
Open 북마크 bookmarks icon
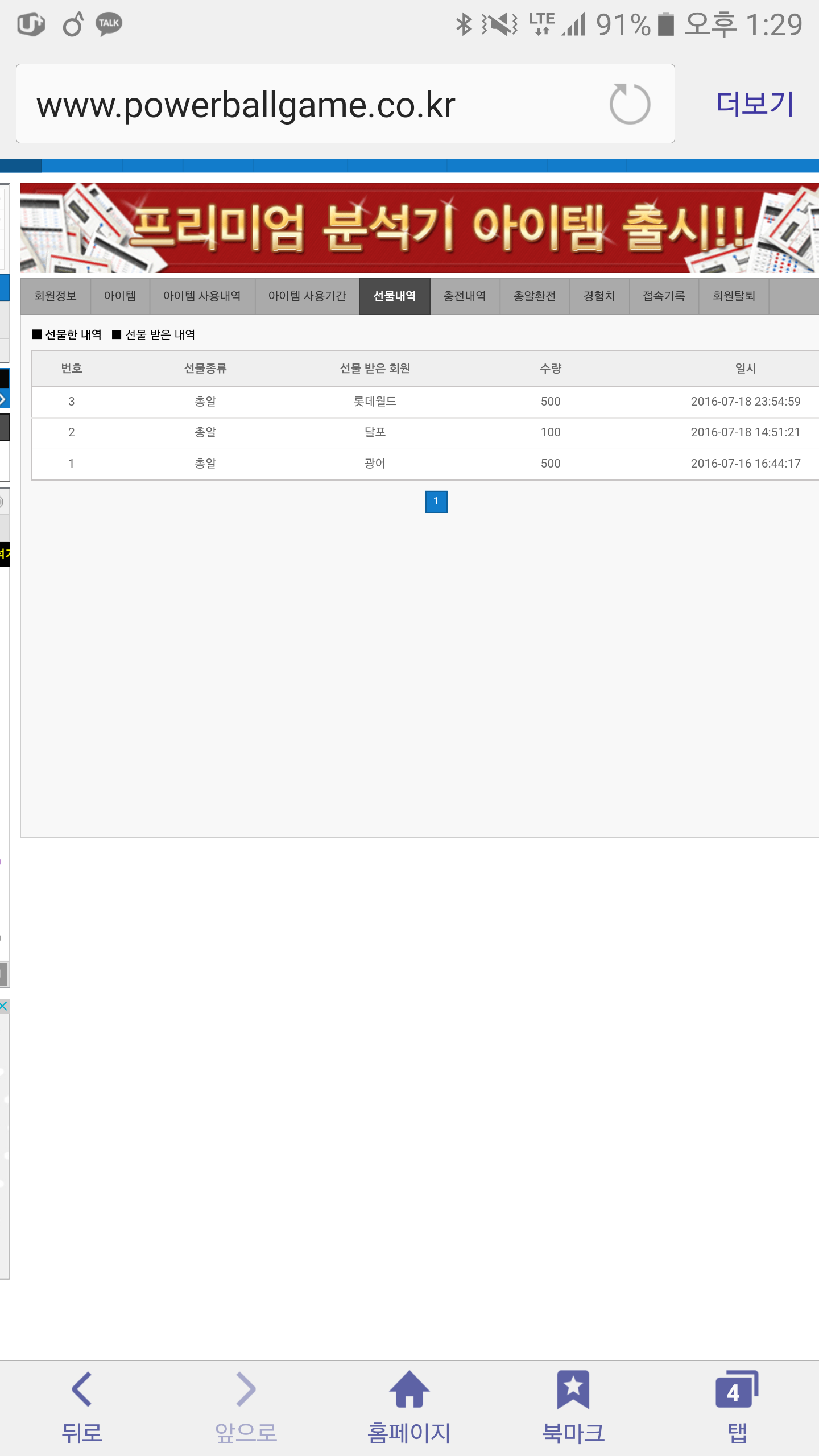[573, 1407]
